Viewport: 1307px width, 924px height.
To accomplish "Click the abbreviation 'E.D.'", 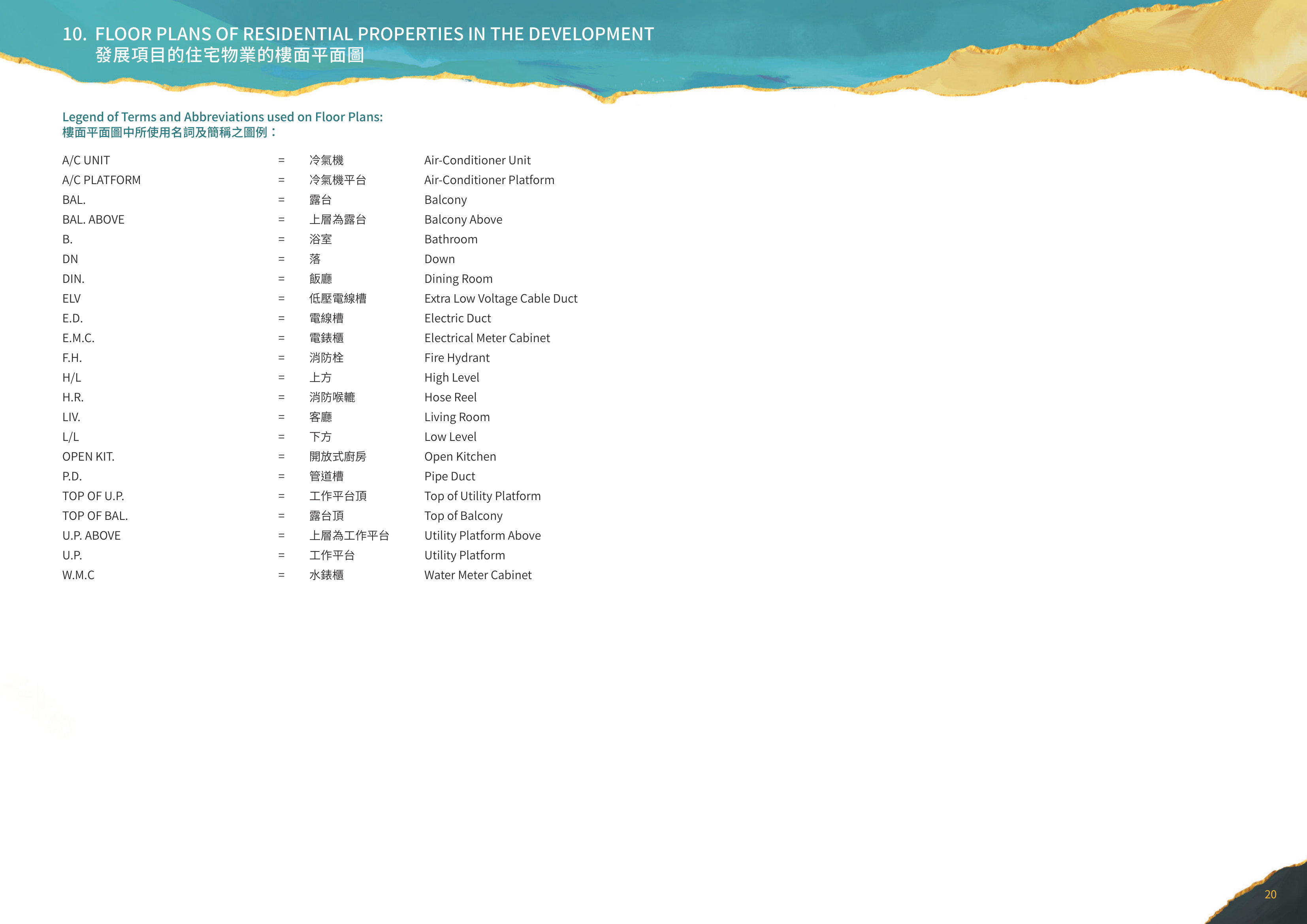I will (72, 318).
